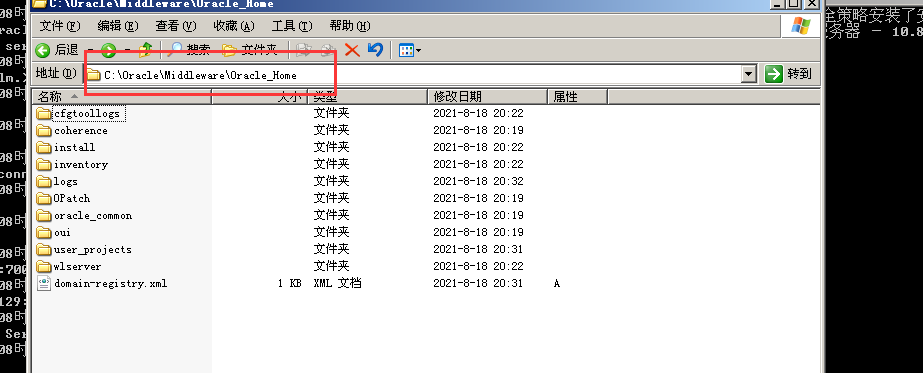The width and height of the screenshot is (923, 373).
Task: Sort by the 大小 column header
Action: click(x=261, y=96)
